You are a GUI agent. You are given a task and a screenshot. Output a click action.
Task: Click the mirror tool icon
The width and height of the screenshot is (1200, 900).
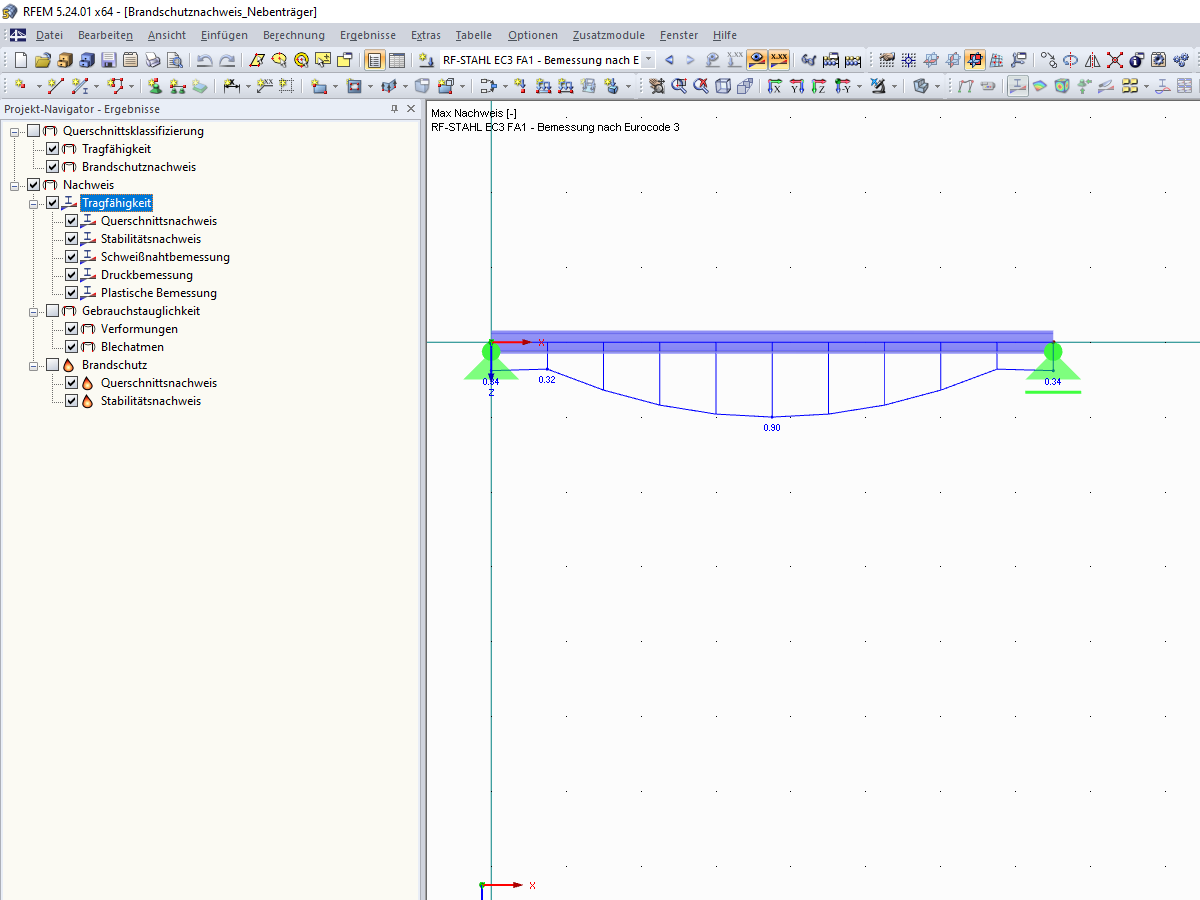[x=1093, y=60]
